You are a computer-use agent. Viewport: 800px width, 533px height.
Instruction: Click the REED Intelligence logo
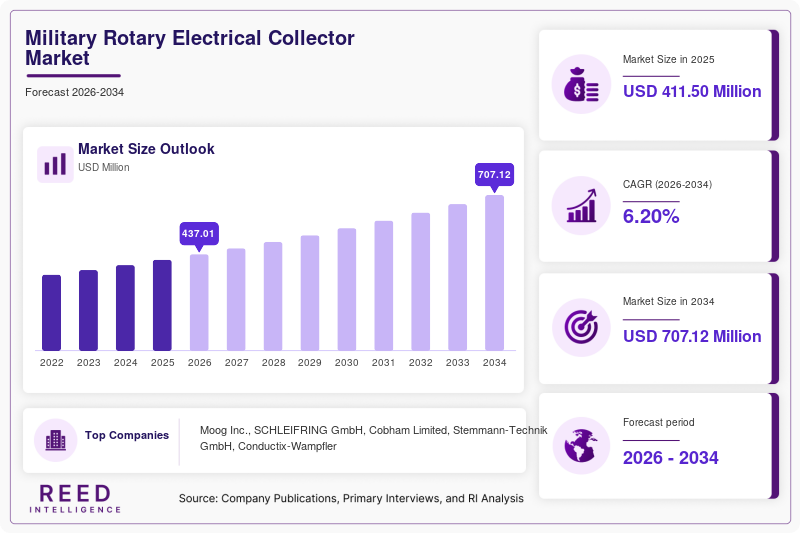(x=75, y=499)
